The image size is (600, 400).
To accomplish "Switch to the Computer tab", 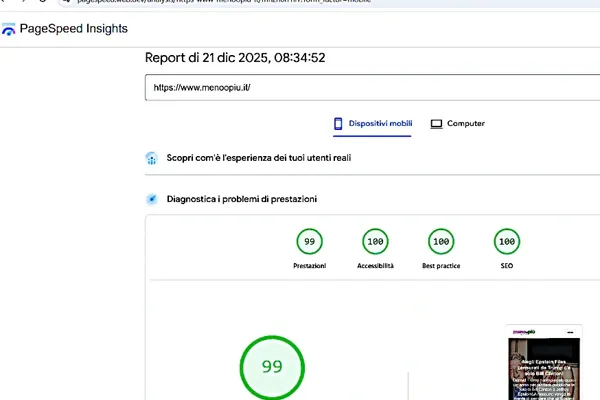I will click(x=457, y=124).
